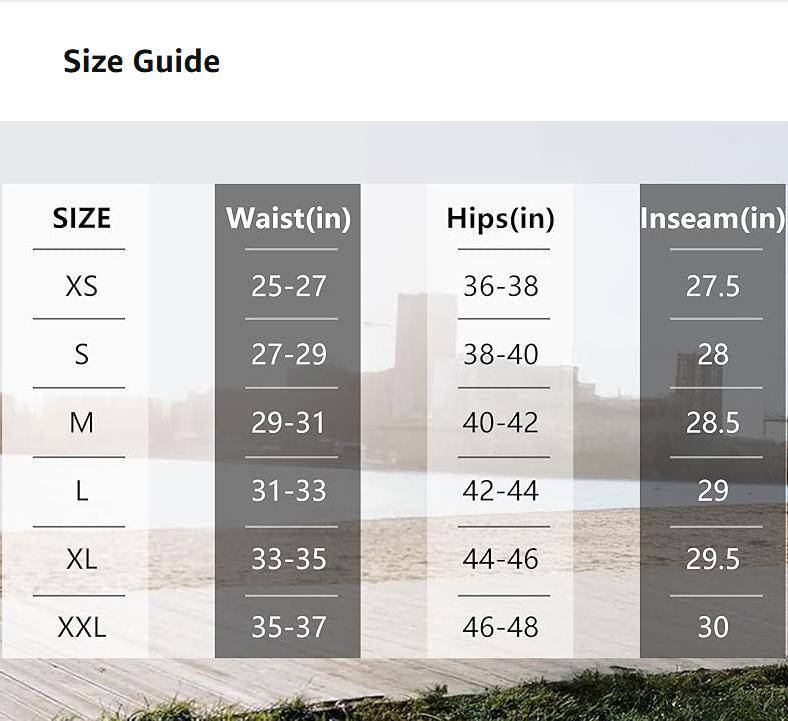Click the 42-44 hips measurement
Viewport: 788px width, 721px height.
(x=500, y=490)
